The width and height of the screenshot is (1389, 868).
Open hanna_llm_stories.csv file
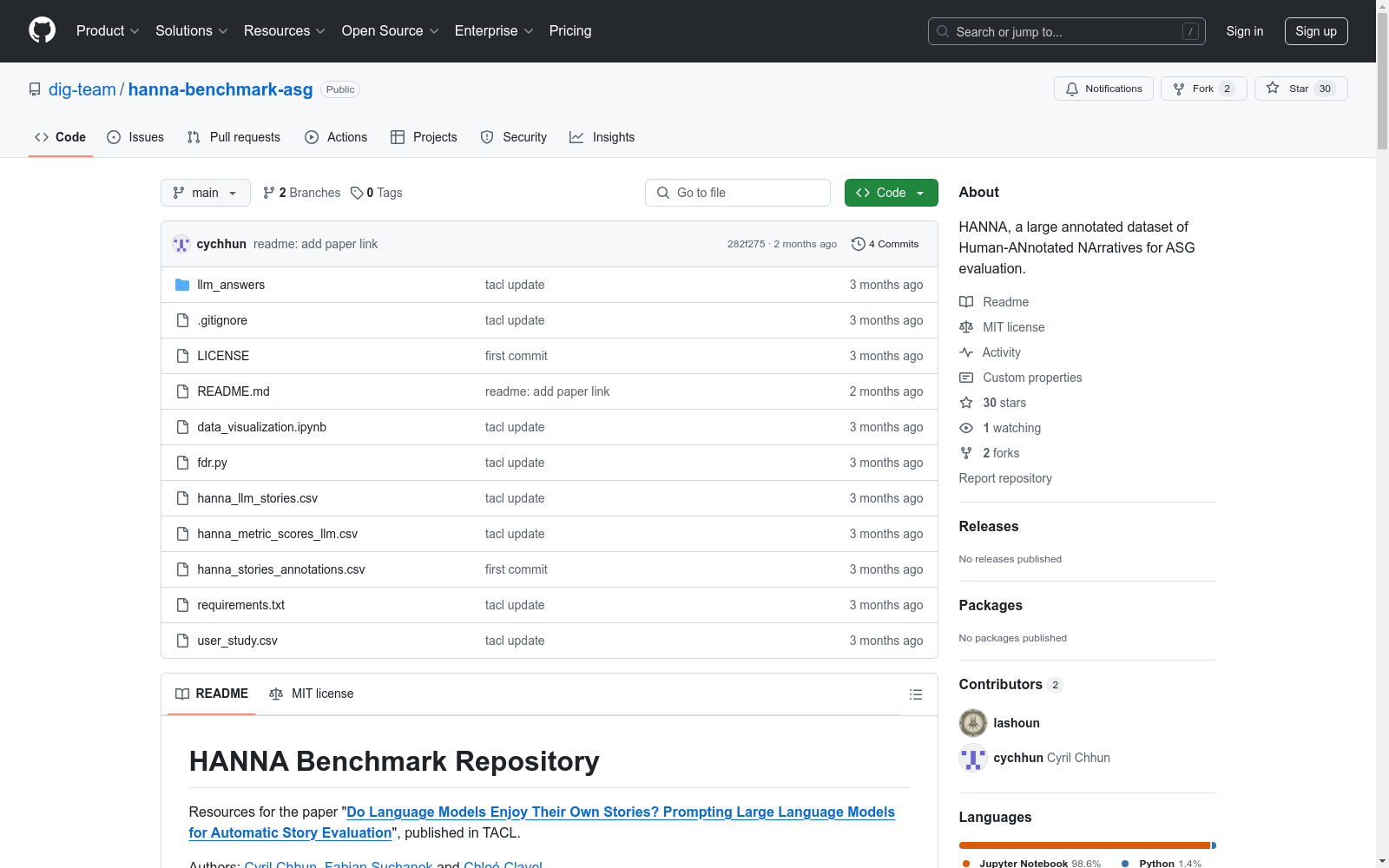(x=257, y=498)
